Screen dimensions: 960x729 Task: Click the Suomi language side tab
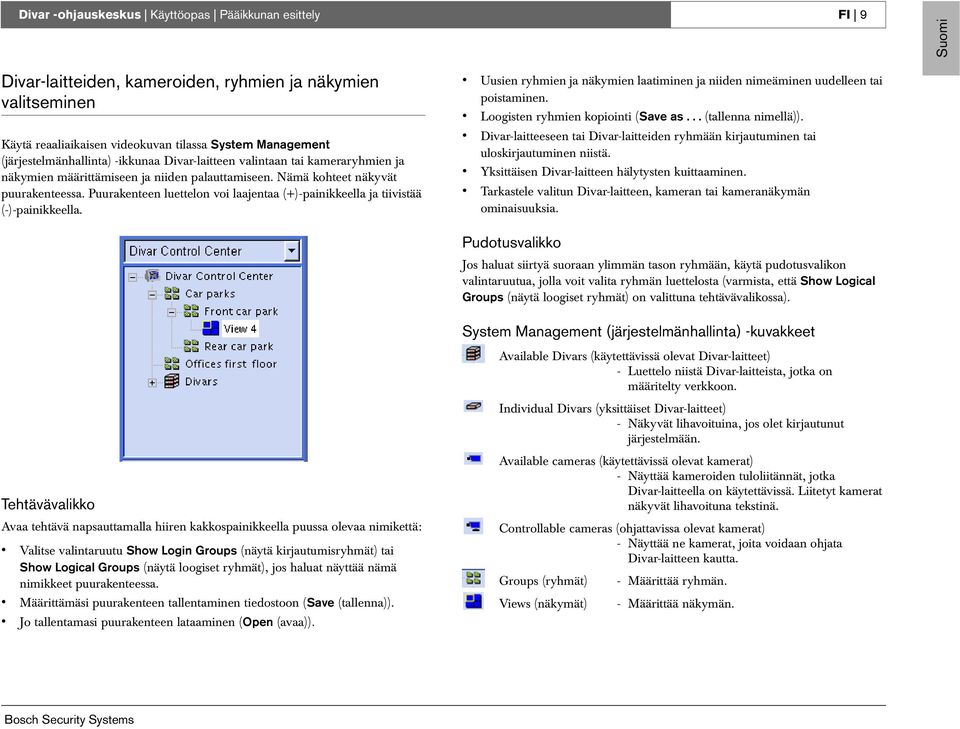941,38
